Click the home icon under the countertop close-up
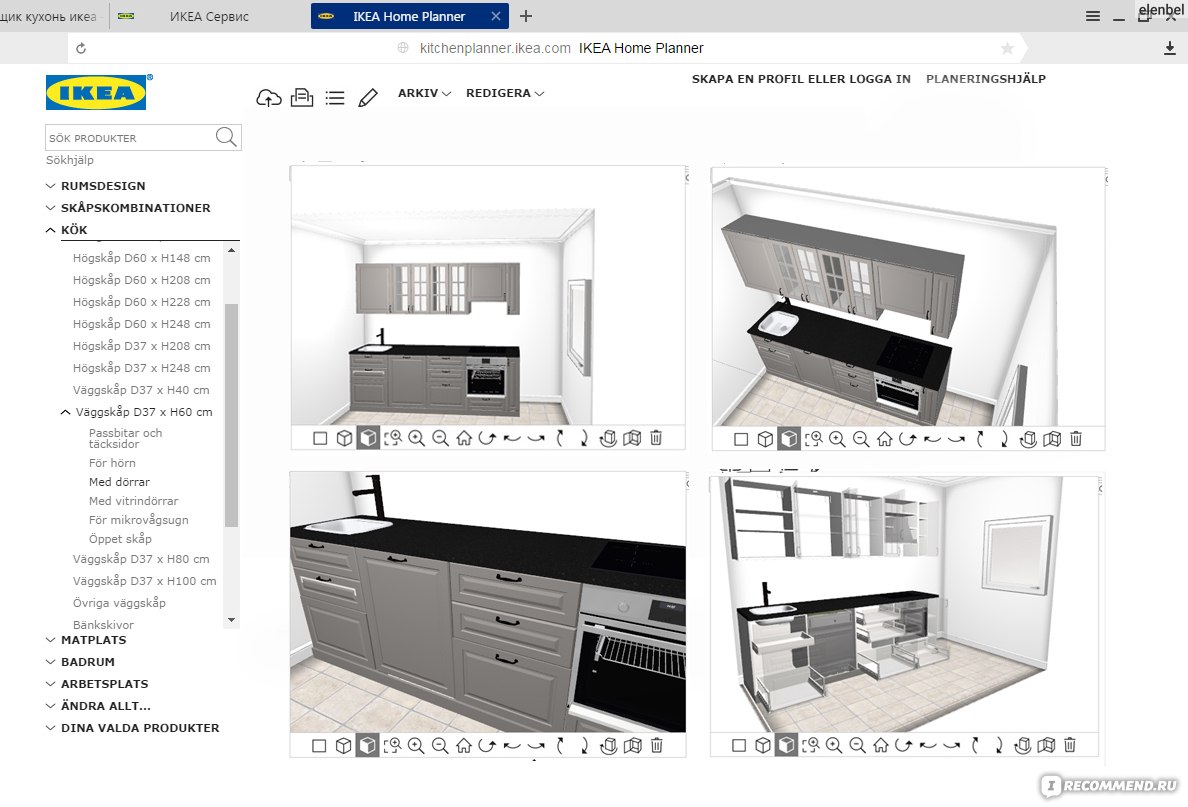Image resolution: width=1188 pixels, height=807 pixels. click(463, 746)
